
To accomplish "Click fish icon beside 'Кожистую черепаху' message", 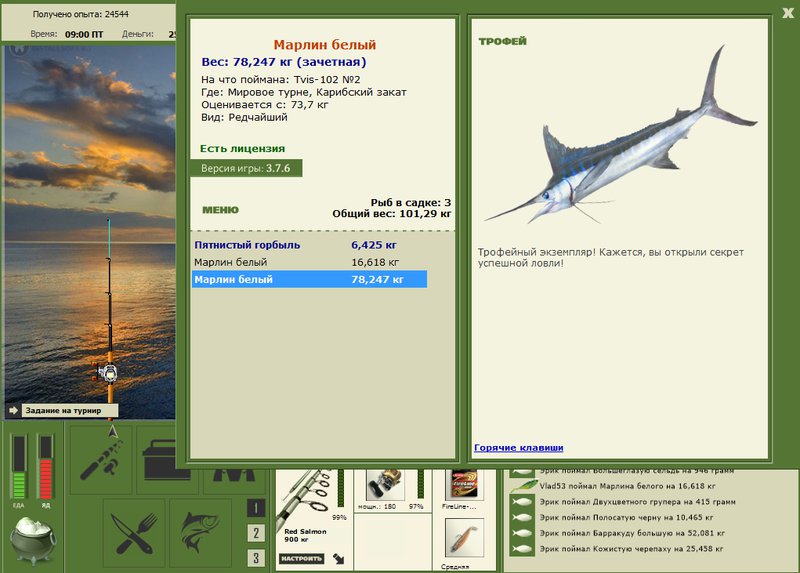I will [x=522, y=549].
